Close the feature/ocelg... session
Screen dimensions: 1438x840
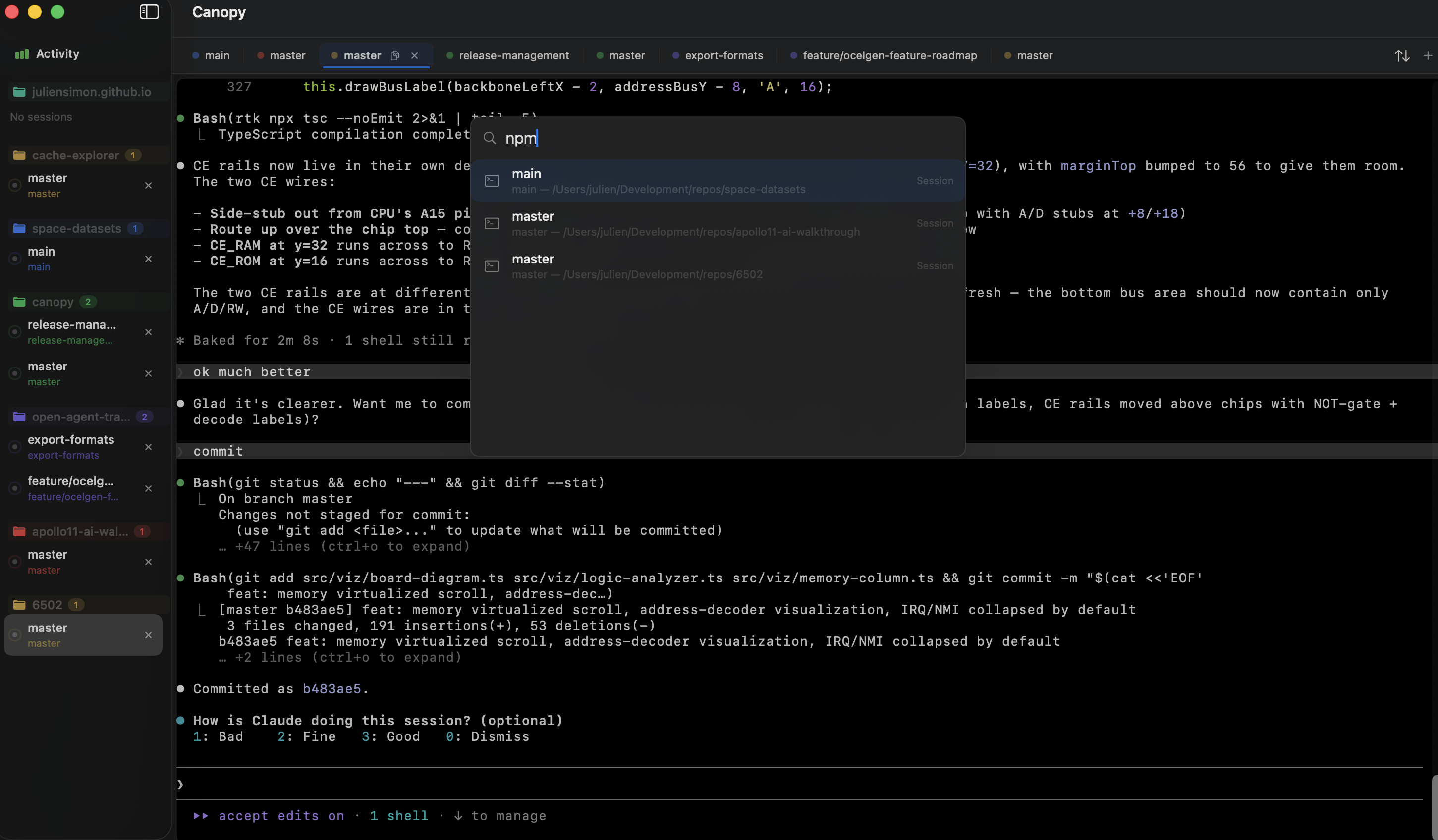(148, 489)
